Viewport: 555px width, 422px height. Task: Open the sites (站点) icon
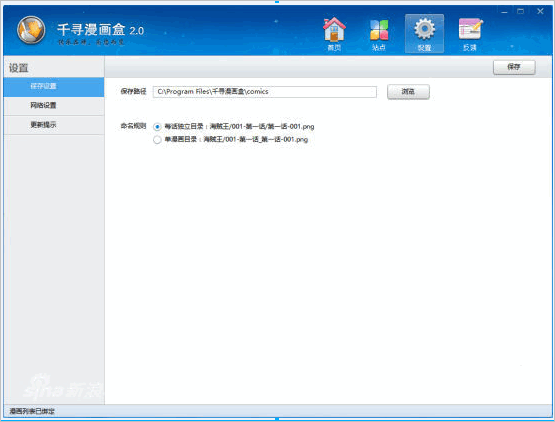(x=379, y=34)
